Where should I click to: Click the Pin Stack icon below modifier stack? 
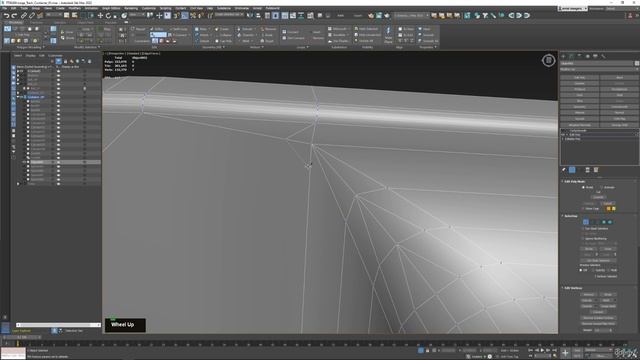(564, 170)
